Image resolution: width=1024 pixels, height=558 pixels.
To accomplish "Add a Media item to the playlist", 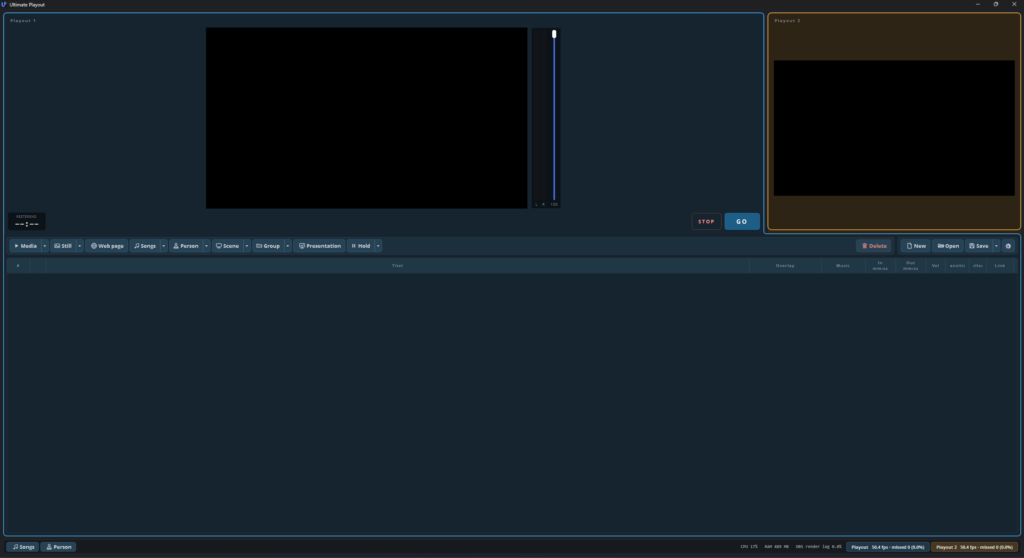I will coord(25,246).
